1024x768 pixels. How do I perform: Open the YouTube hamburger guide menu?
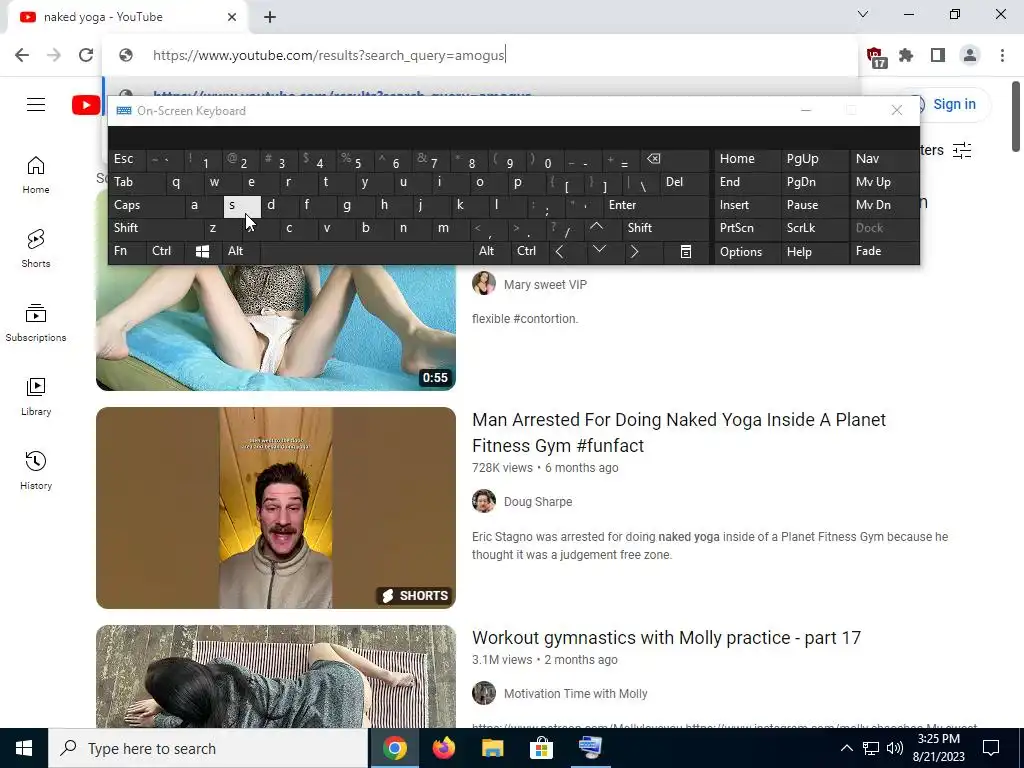pyautogui.click(x=36, y=104)
